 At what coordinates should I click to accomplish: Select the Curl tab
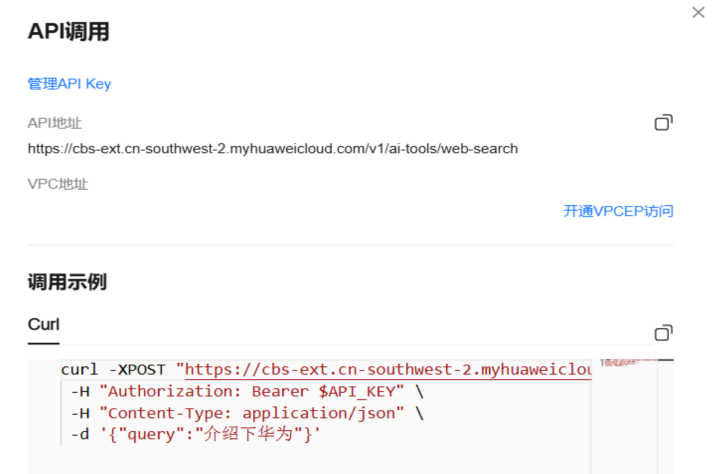point(44,325)
